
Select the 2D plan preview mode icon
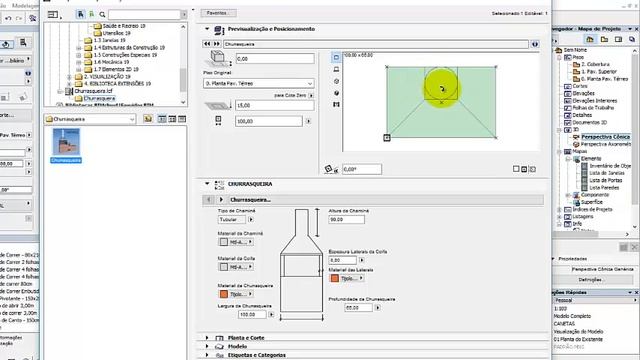tap(336, 58)
